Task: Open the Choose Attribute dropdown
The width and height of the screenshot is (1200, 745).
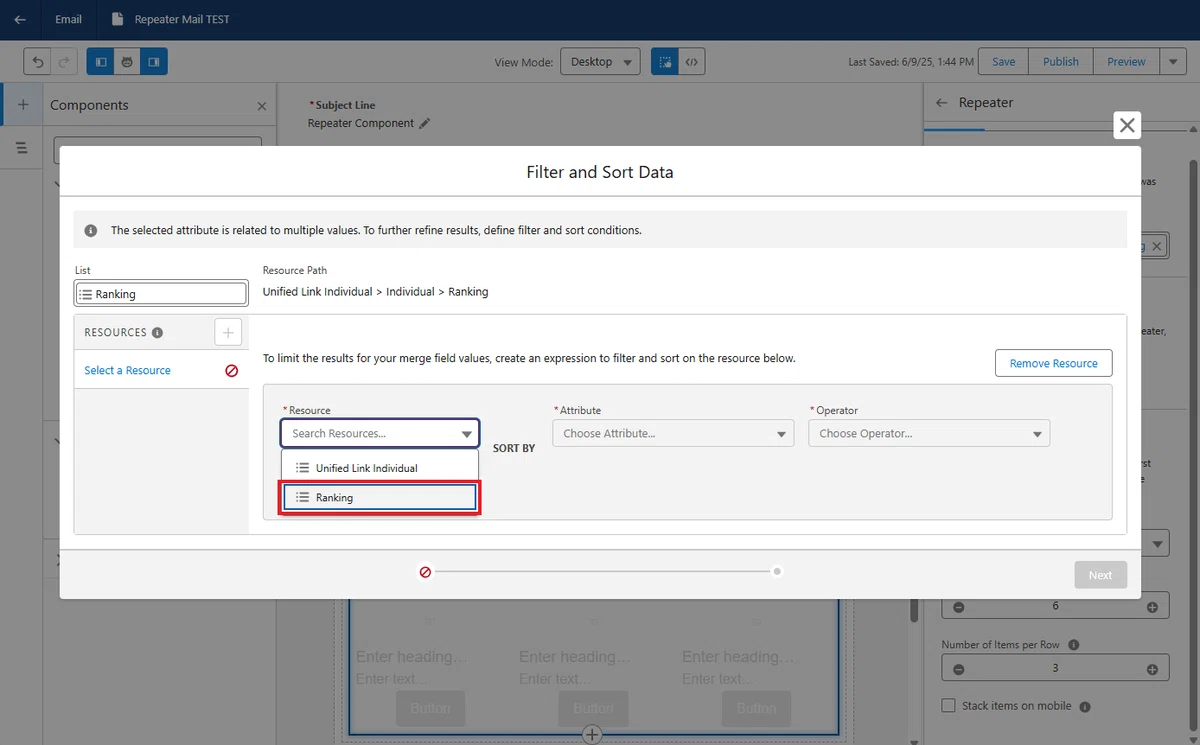Action: pos(673,433)
